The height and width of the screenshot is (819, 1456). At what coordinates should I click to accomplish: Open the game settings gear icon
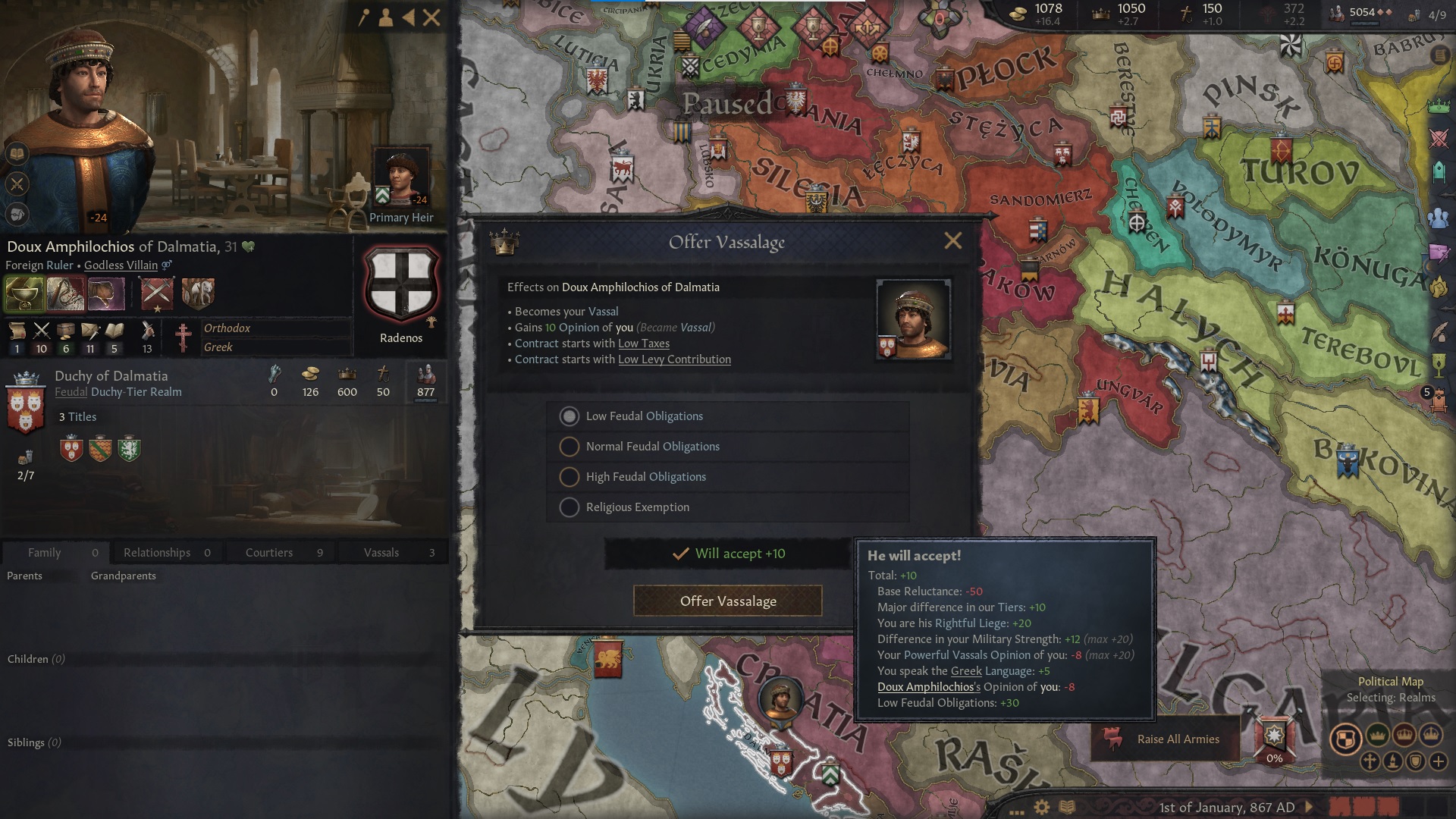(1042, 807)
